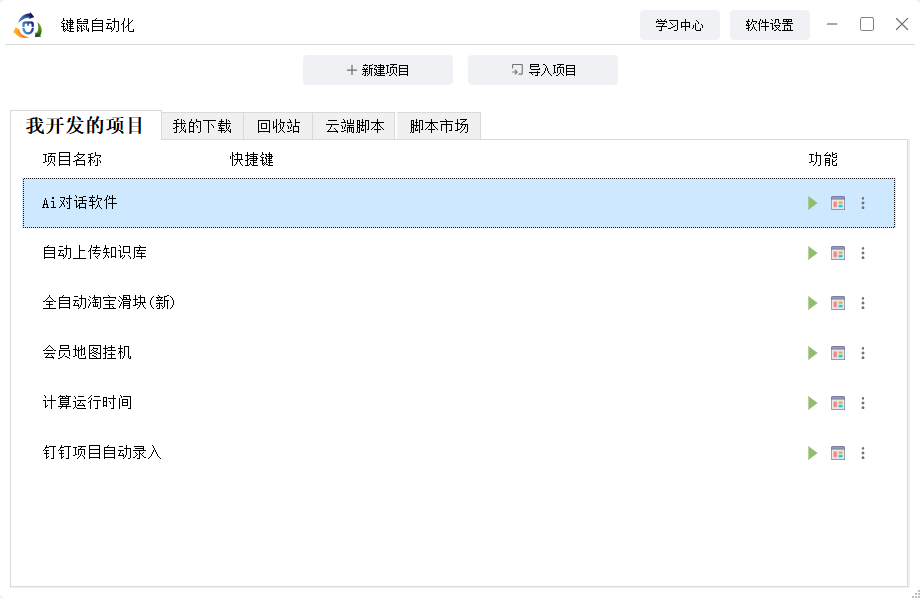This screenshot has height=598, width=920.
Task: Click the 快捷键 column header
Action: coord(252,159)
